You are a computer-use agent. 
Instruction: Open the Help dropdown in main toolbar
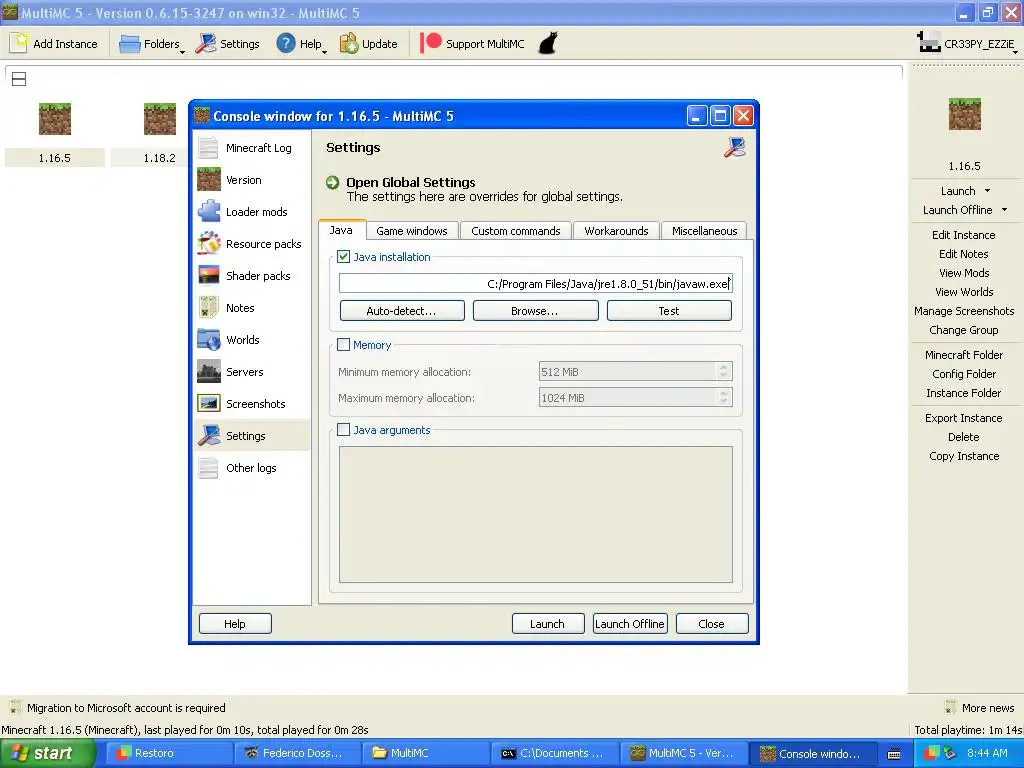coord(302,44)
